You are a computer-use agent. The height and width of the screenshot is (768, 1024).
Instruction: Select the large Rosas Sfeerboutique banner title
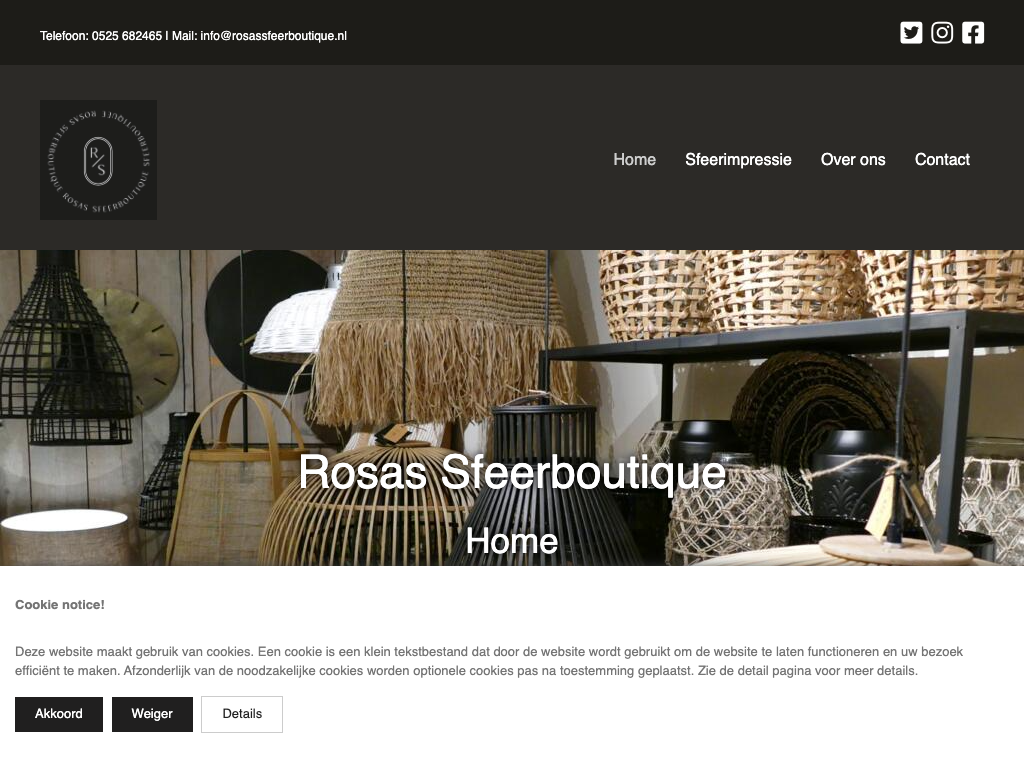[512, 472]
